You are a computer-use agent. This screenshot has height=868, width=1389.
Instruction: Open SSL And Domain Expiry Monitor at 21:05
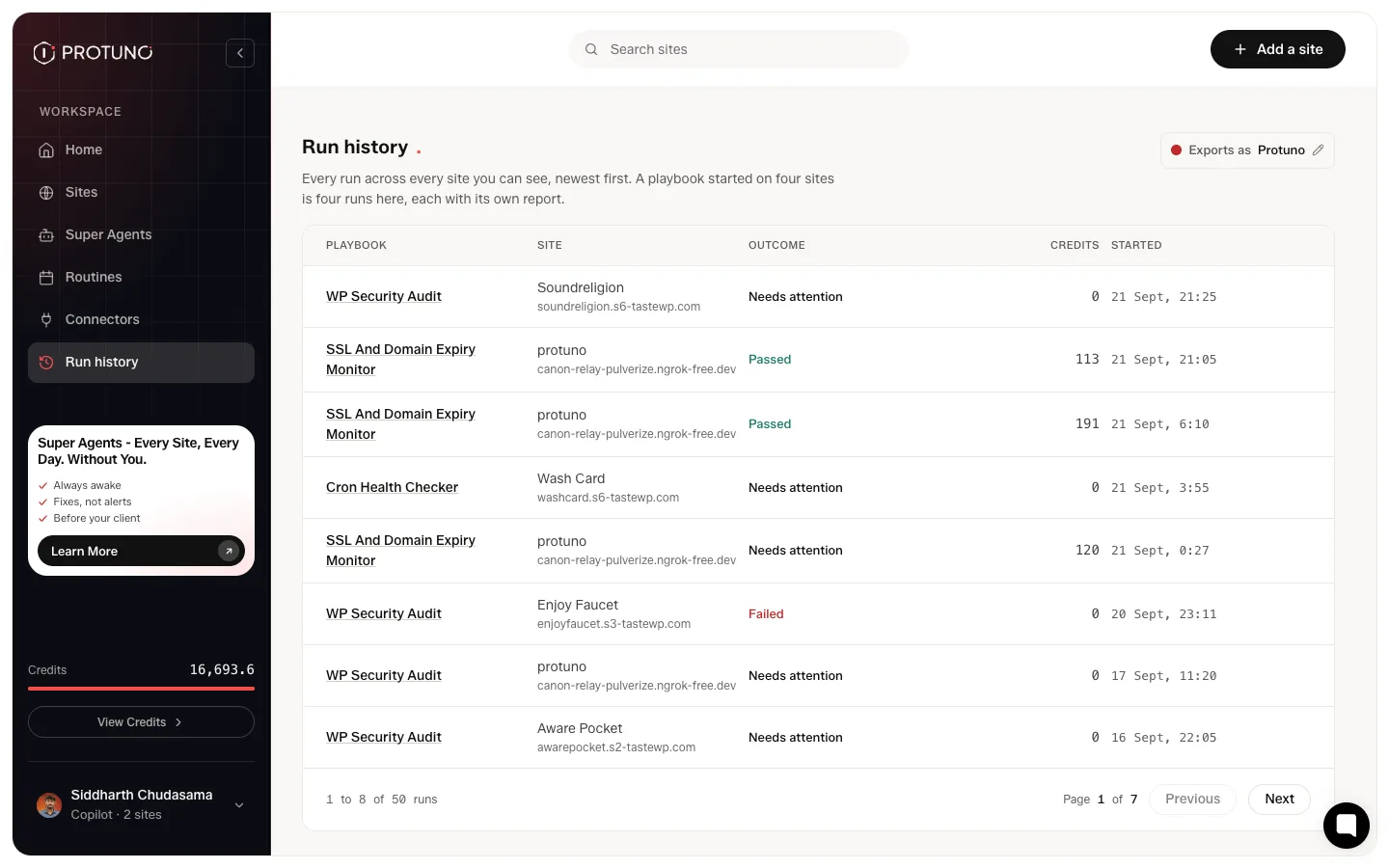(x=400, y=360)
